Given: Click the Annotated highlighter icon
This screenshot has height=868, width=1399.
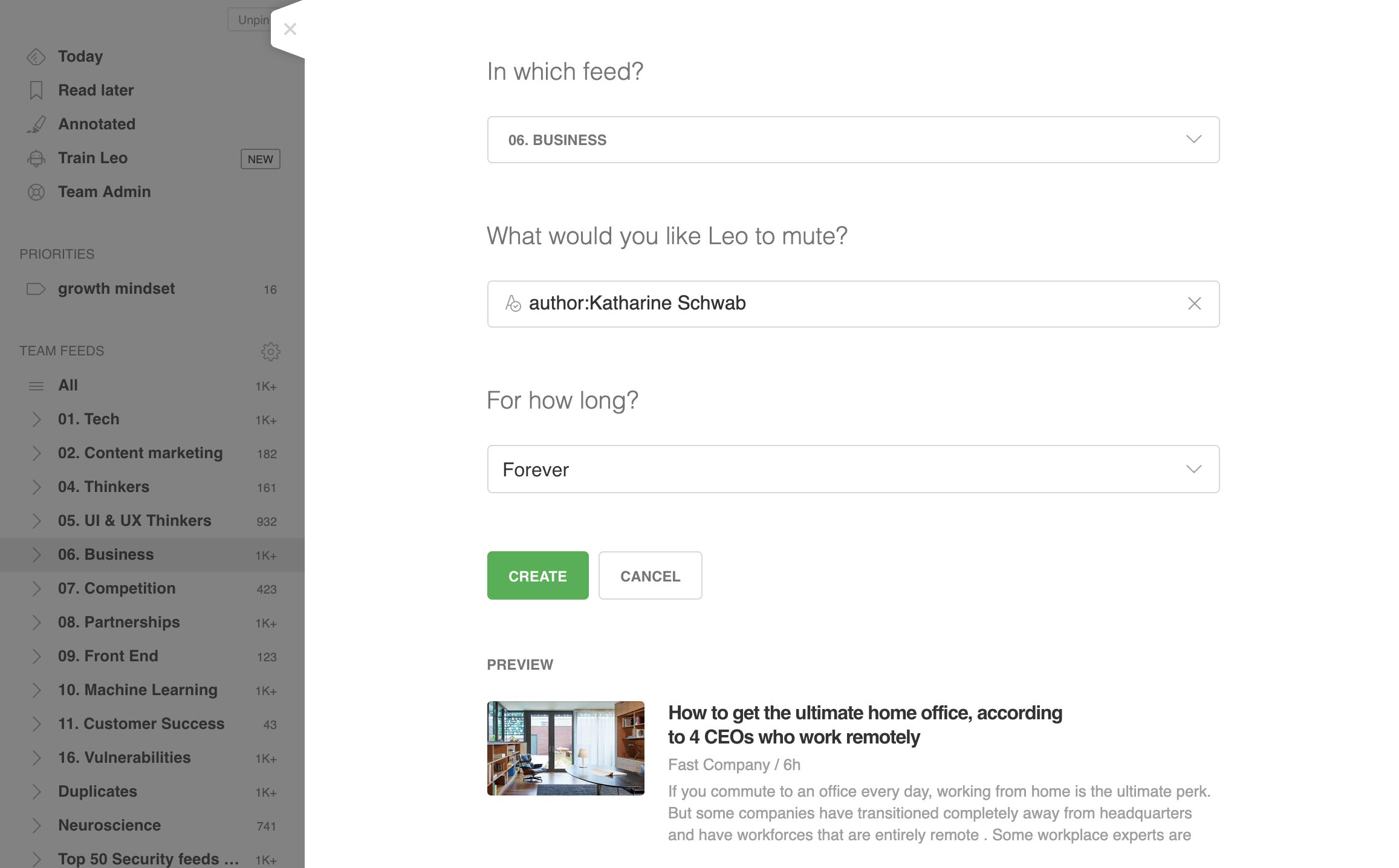Looking at the screenshot, I should point(36,125).
